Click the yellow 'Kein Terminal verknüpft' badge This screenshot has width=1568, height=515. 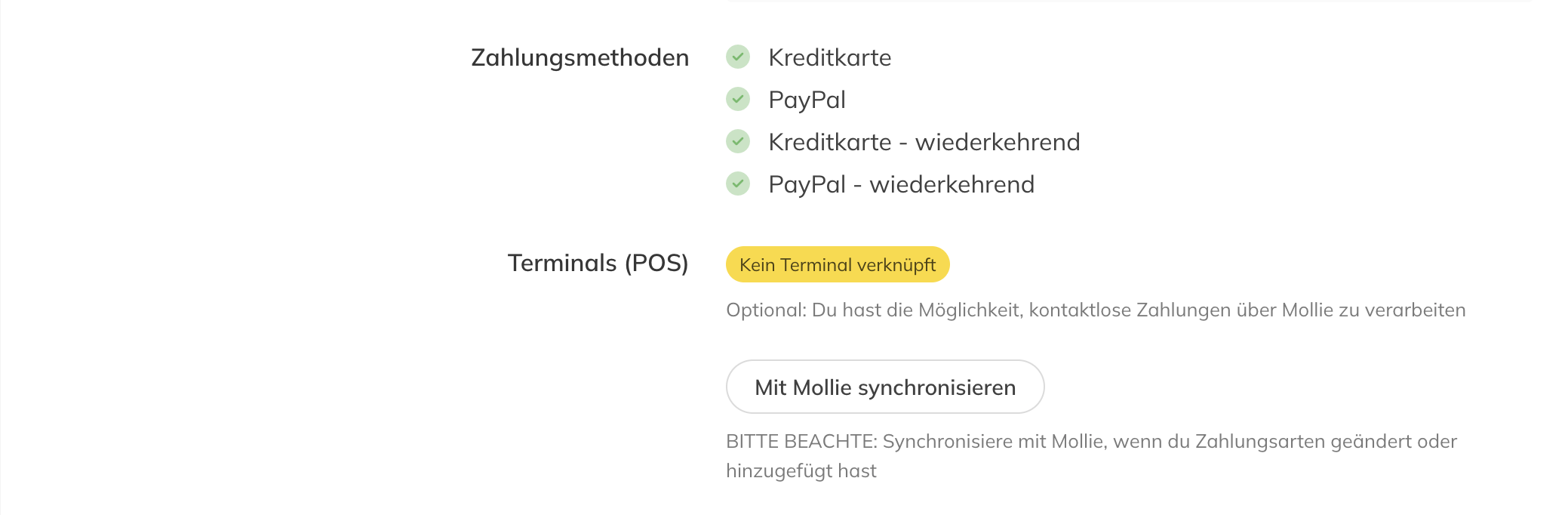click(837, 264)
